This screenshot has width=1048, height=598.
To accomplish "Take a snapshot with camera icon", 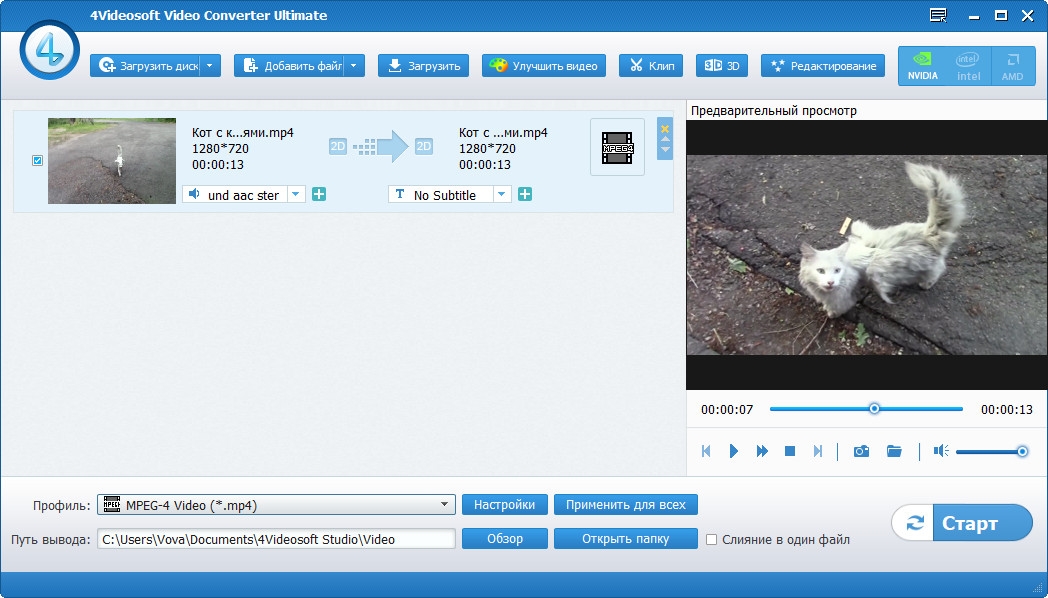I will (861, 451).
